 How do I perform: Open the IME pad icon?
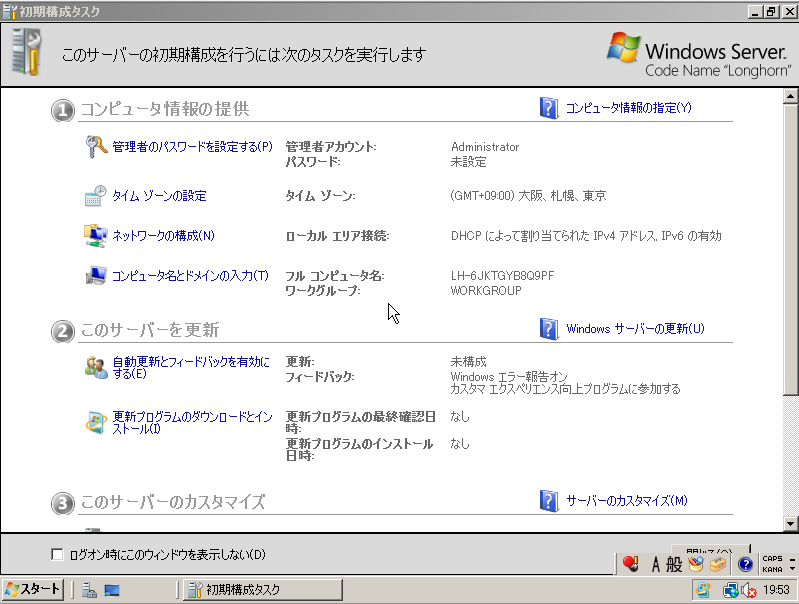696,564
